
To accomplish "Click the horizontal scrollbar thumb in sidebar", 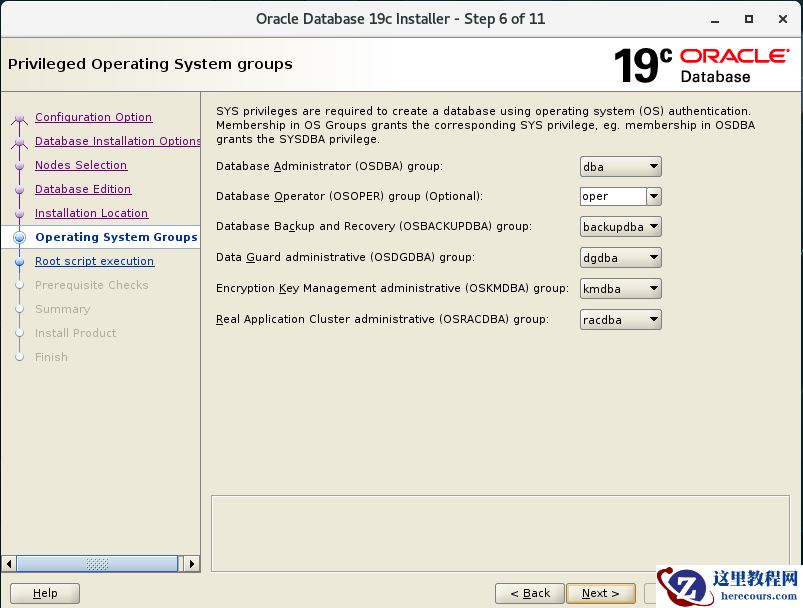I will (x=97, y=564).
